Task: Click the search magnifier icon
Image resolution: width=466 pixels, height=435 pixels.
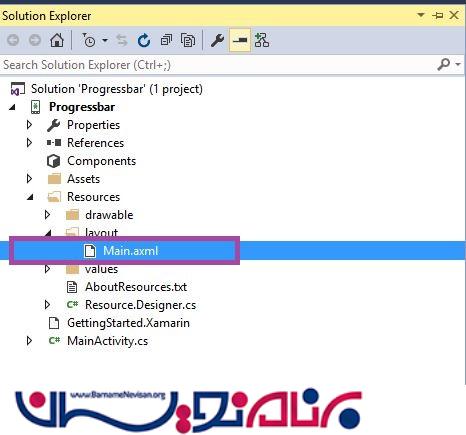Action: [x=444, y=64]
